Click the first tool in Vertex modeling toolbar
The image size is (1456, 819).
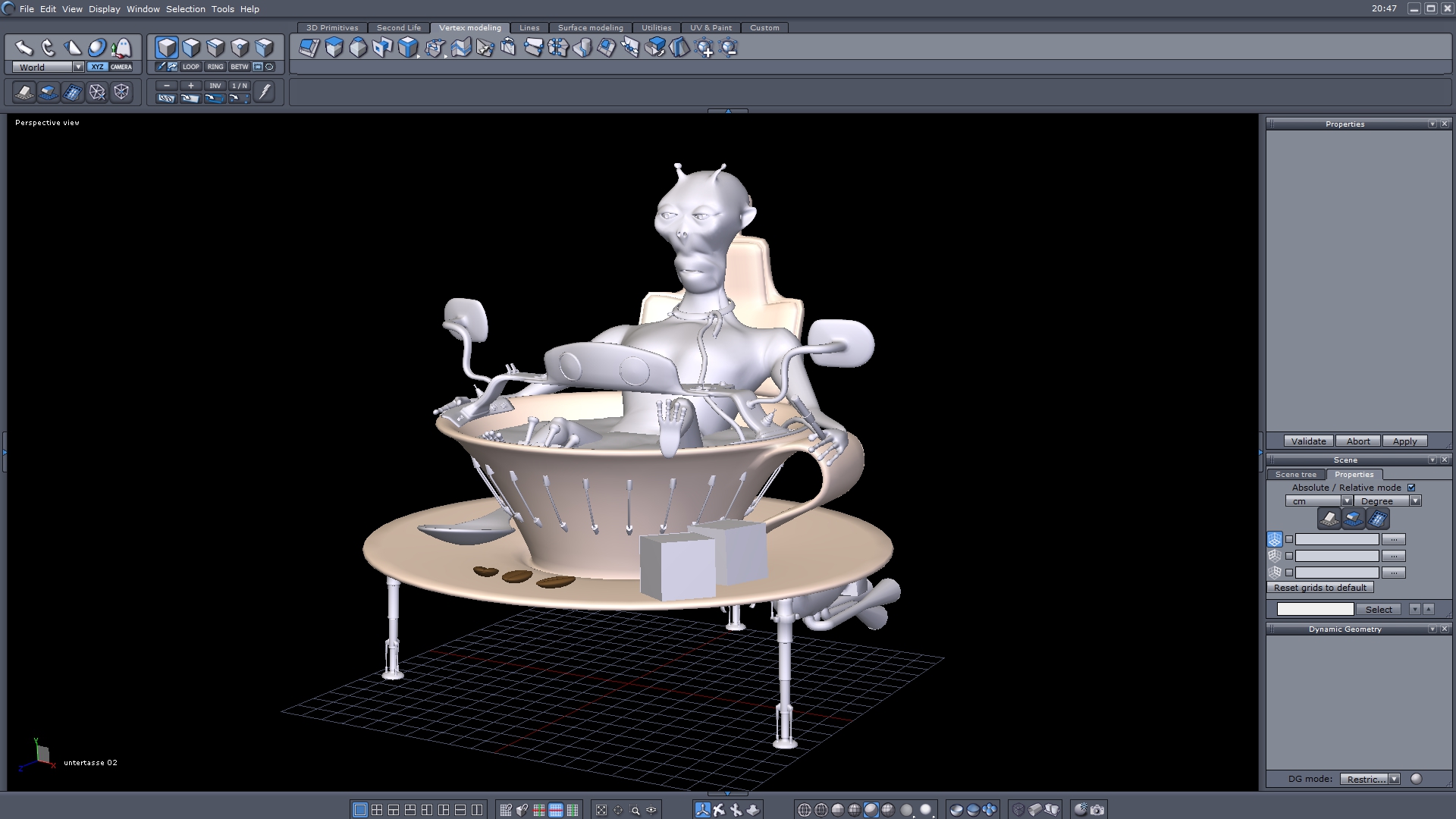309,48
